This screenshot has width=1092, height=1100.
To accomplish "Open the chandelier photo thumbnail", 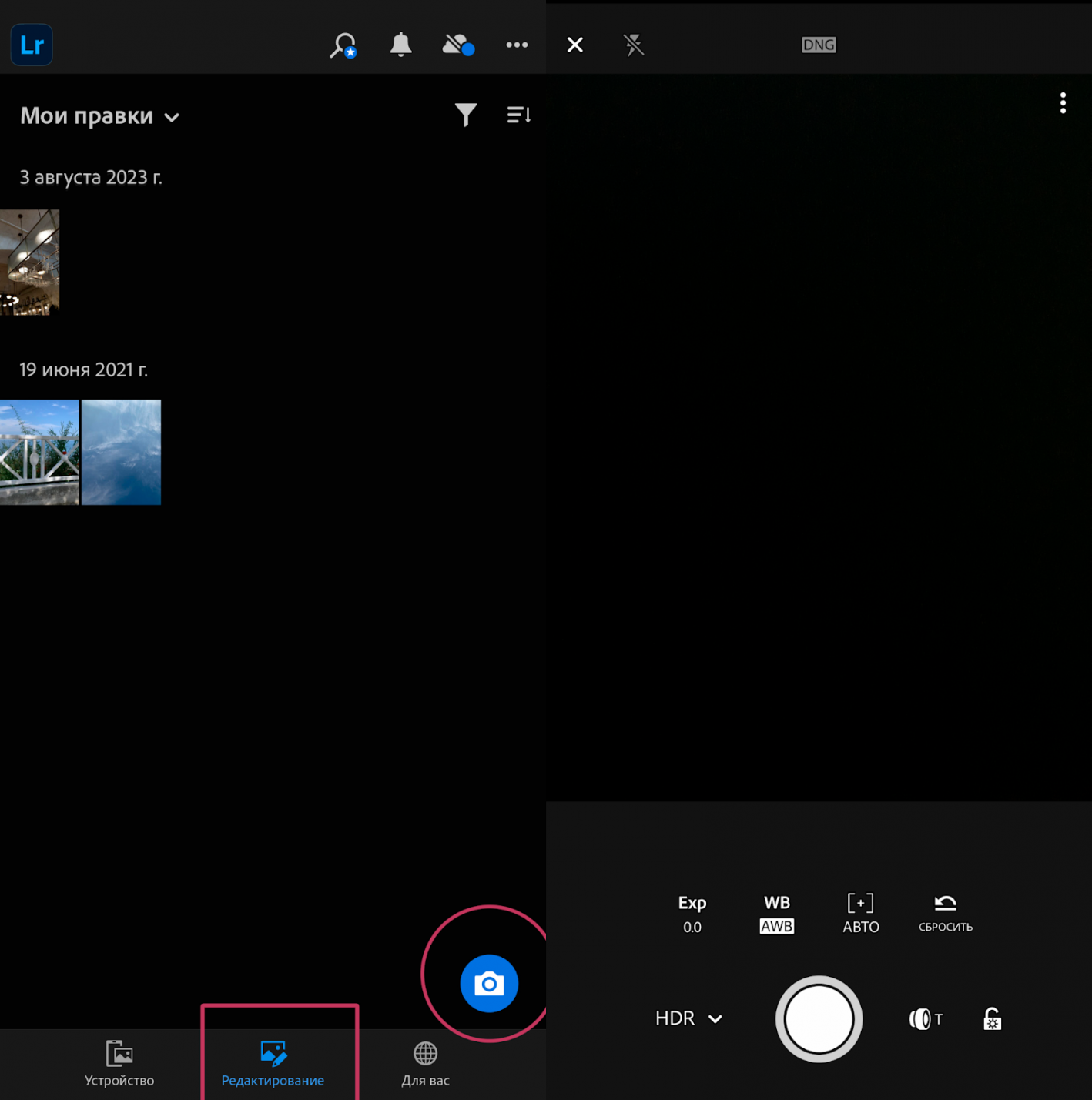I will coord(29,262).
